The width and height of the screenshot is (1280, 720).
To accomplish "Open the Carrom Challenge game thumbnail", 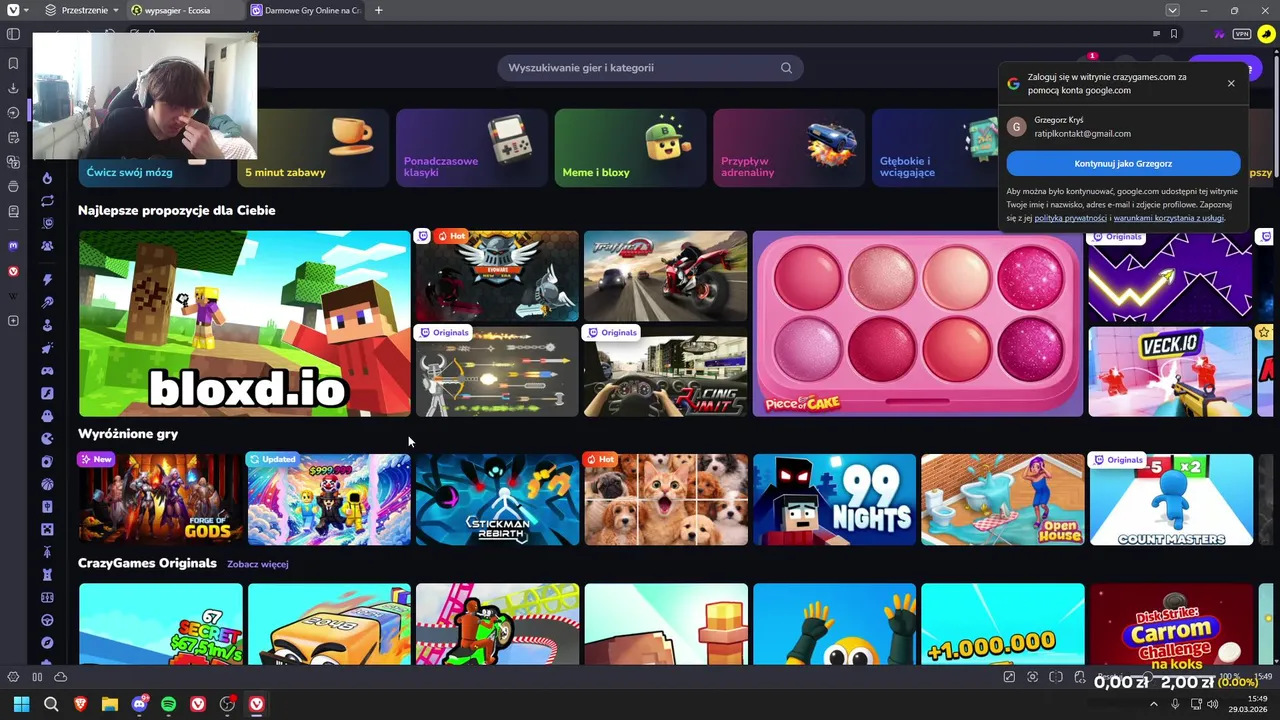I will click(x=1171, y=624).
